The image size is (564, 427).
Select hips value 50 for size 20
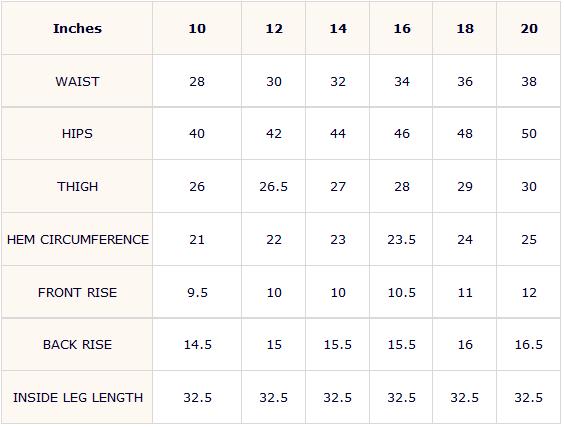(x=529, y=133)
